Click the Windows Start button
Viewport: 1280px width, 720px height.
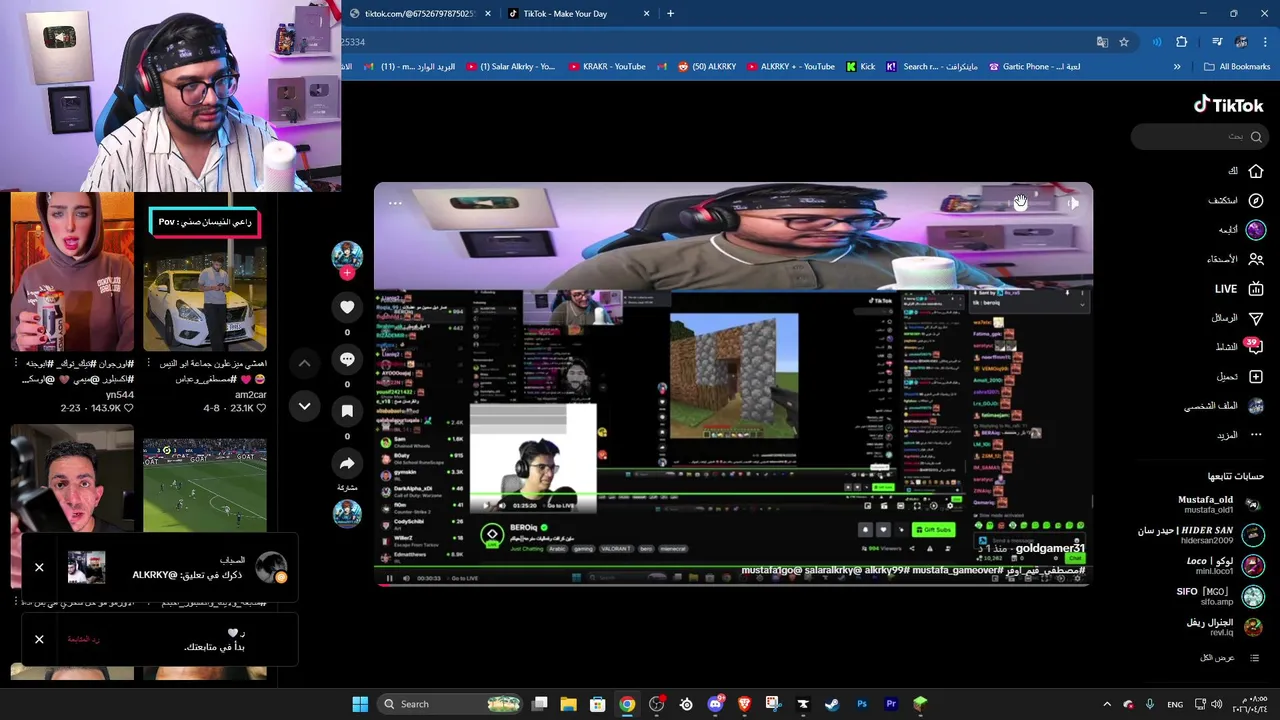pos(360,704)
